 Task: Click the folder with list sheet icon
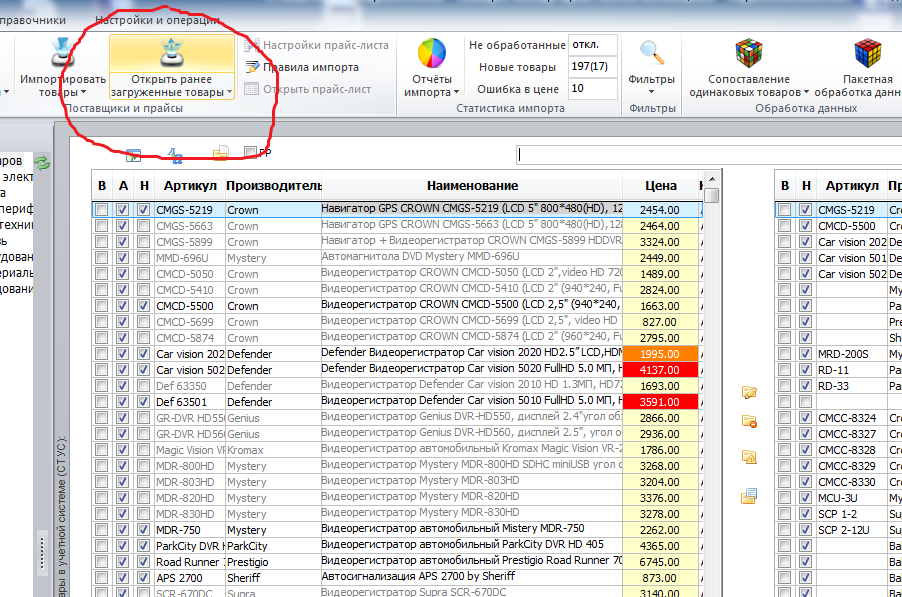(x=749, y=495)
